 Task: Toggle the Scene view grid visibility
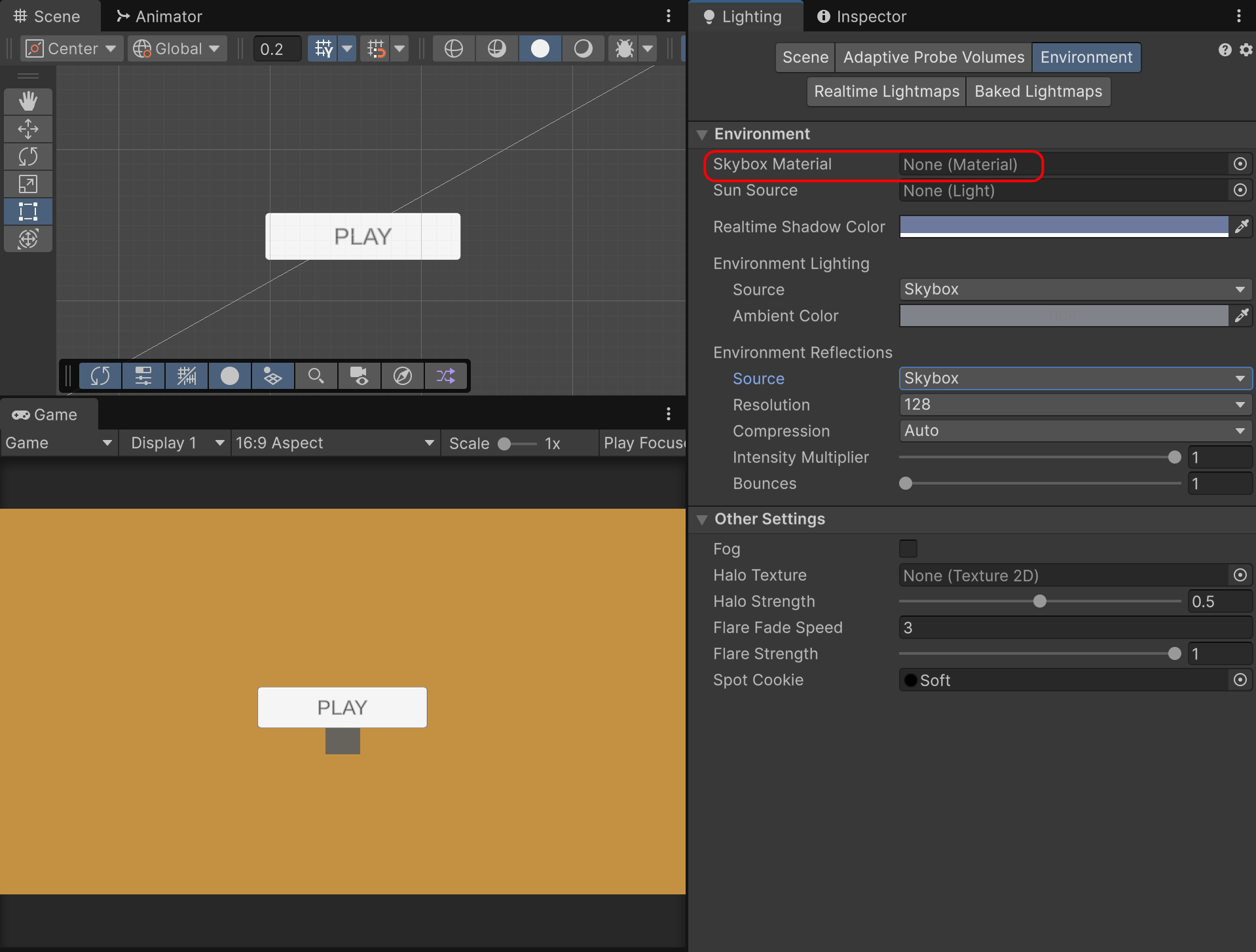(x=323, y=48)
